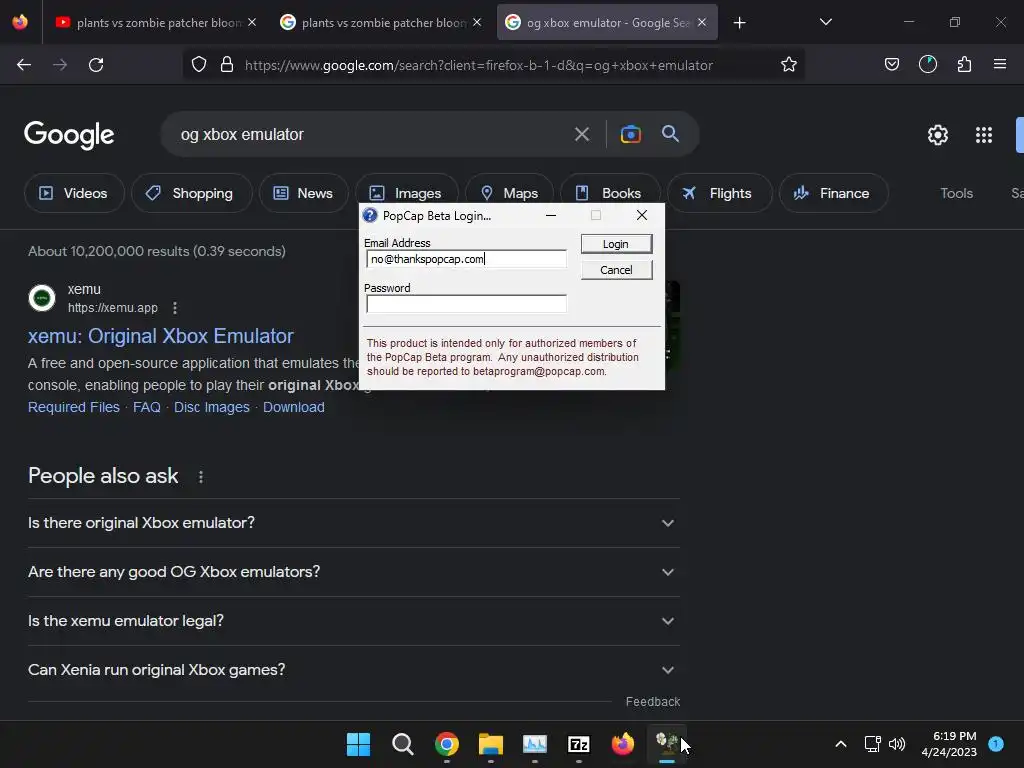The height and width of the screenshot is (768, 1024).
Task: Click the Firefox forward arrow
Action: pyautogui.click(x=60, y=65)
